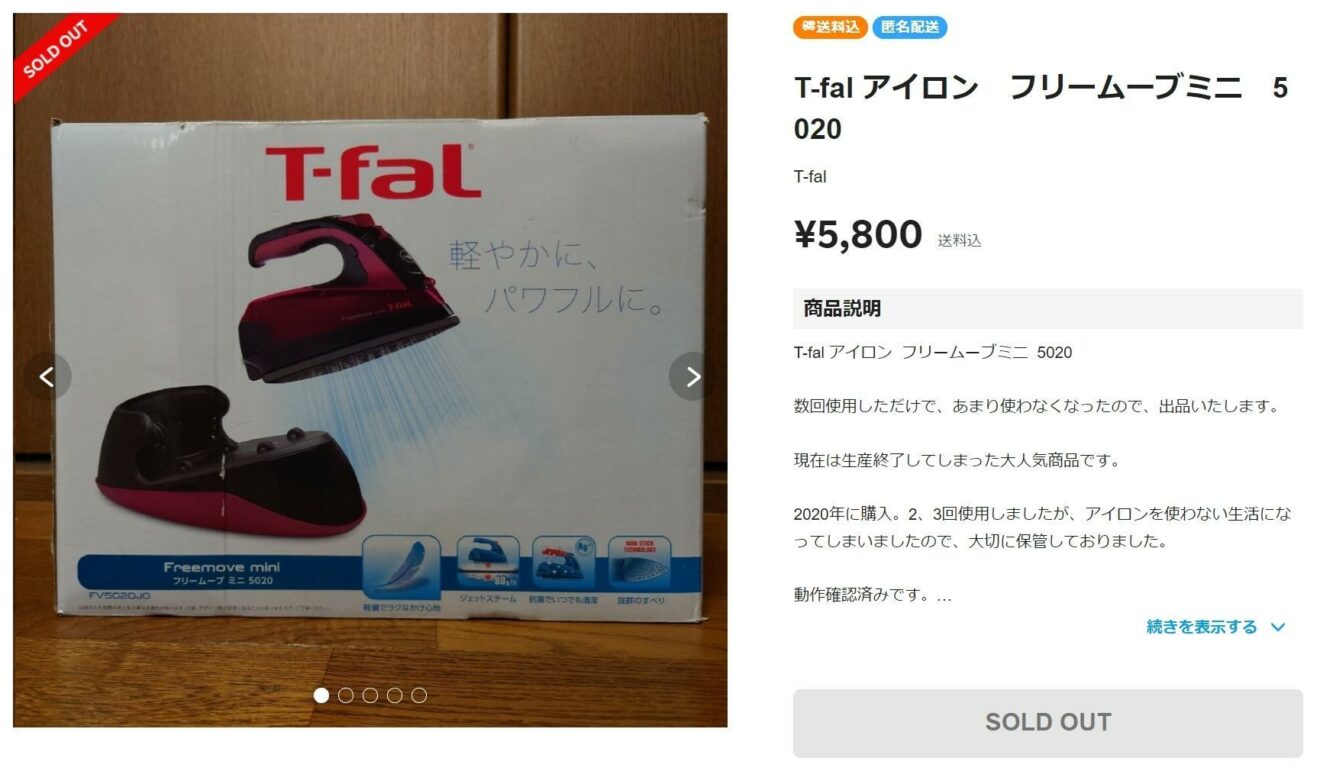Advance to the next product photo

(x=693, y=377)
